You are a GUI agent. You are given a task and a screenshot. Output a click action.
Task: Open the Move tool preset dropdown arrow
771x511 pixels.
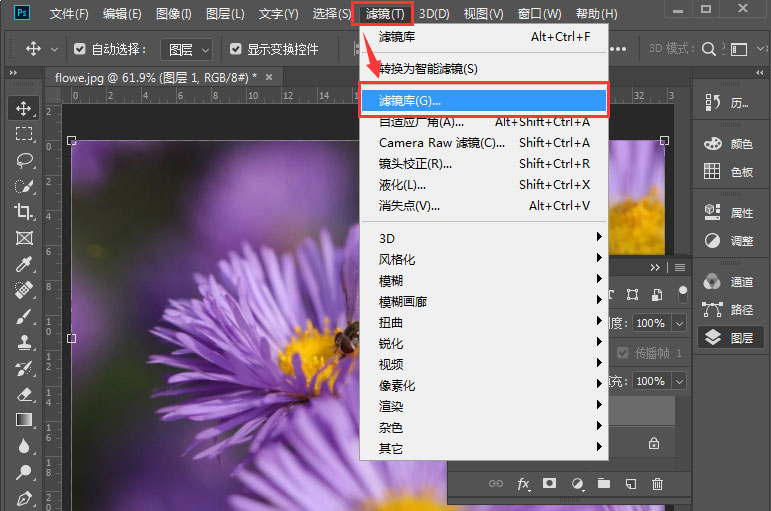click(54, 50)
